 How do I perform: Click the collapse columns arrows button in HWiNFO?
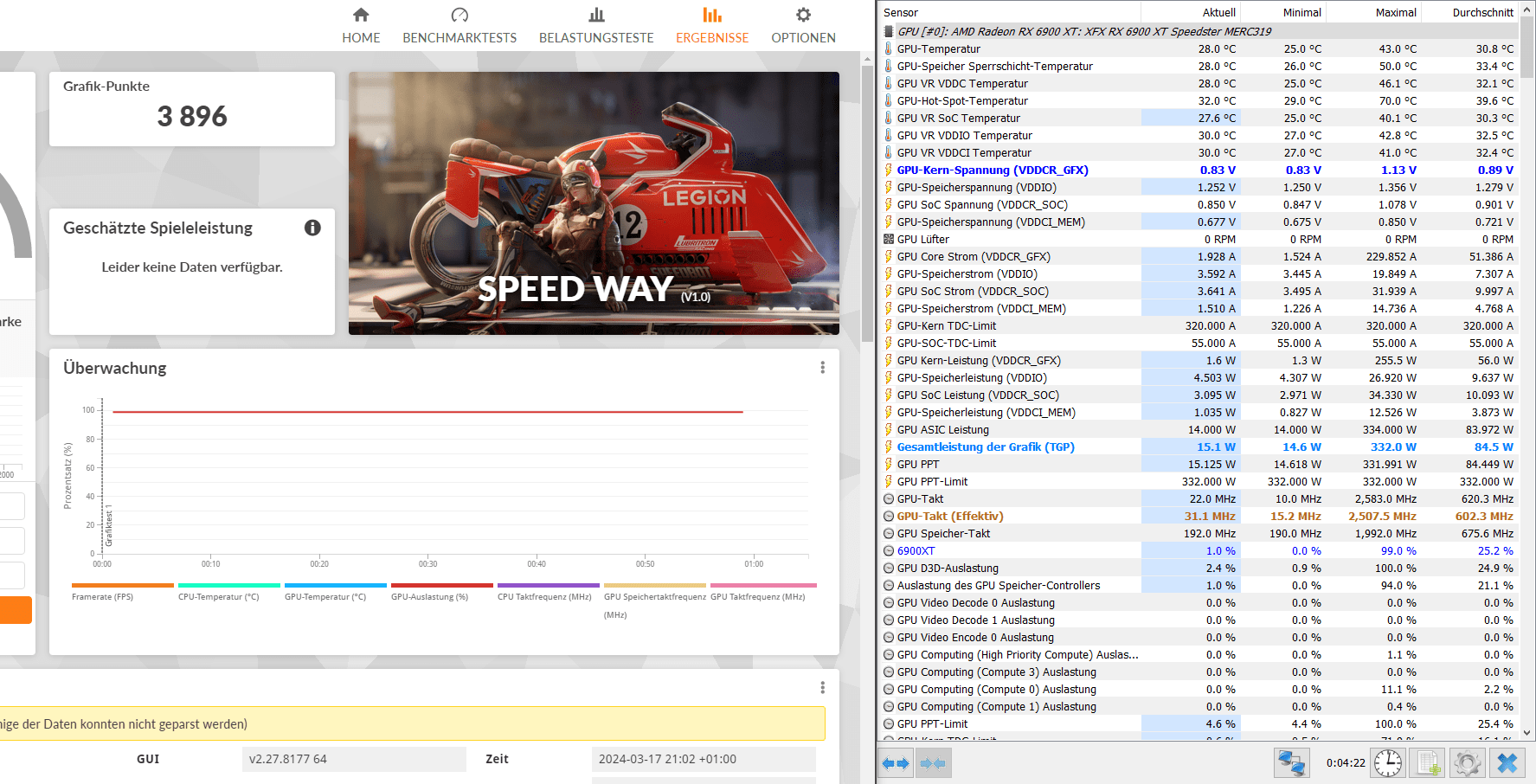[x=933, y=763]
